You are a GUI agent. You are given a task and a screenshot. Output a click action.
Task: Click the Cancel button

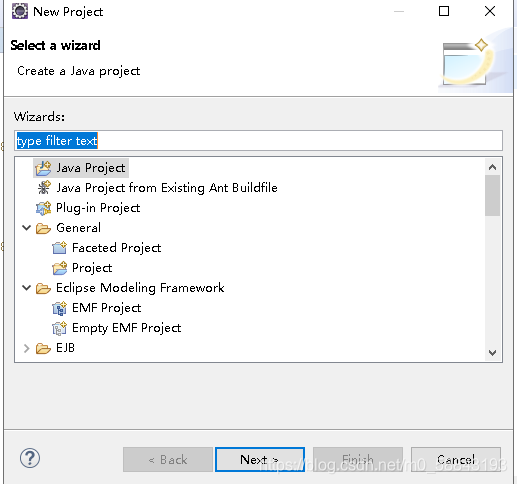tap(456, 459)
